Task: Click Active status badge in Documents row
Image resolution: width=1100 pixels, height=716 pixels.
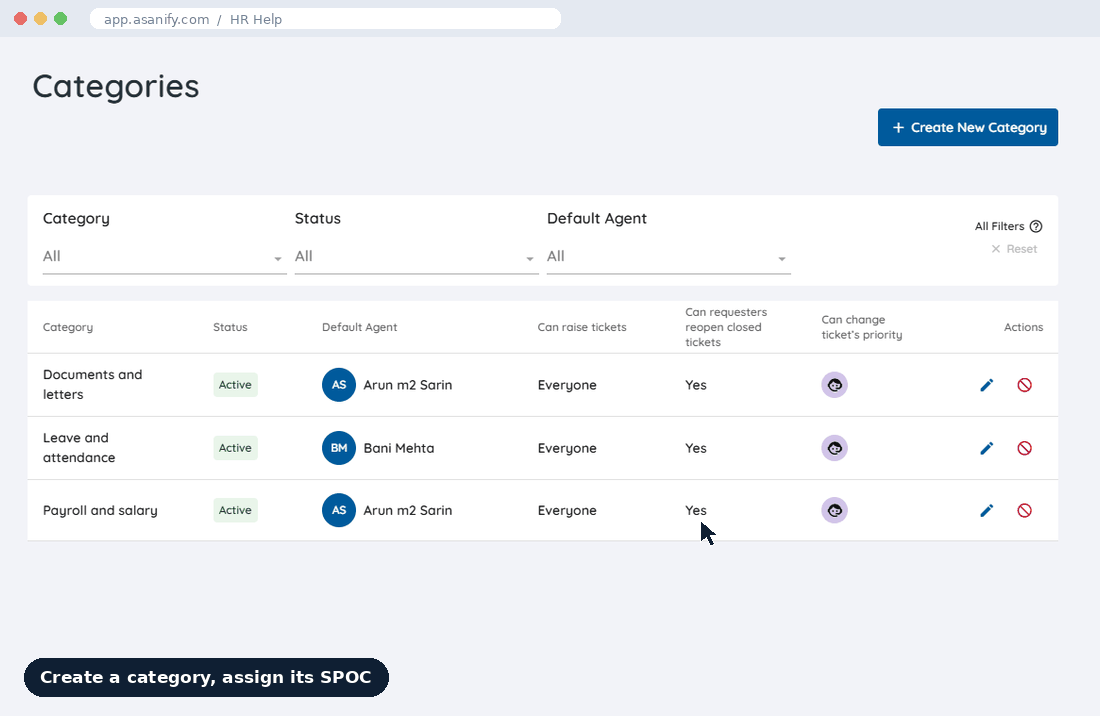Action: pos(236,385)
